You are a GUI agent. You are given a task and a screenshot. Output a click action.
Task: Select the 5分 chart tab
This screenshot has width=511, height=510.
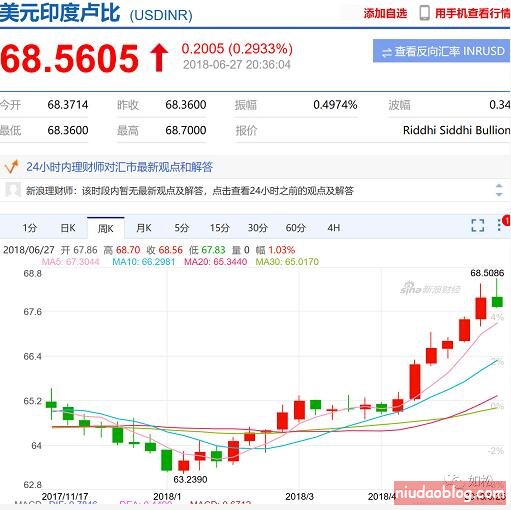click(x=182, y=228)
